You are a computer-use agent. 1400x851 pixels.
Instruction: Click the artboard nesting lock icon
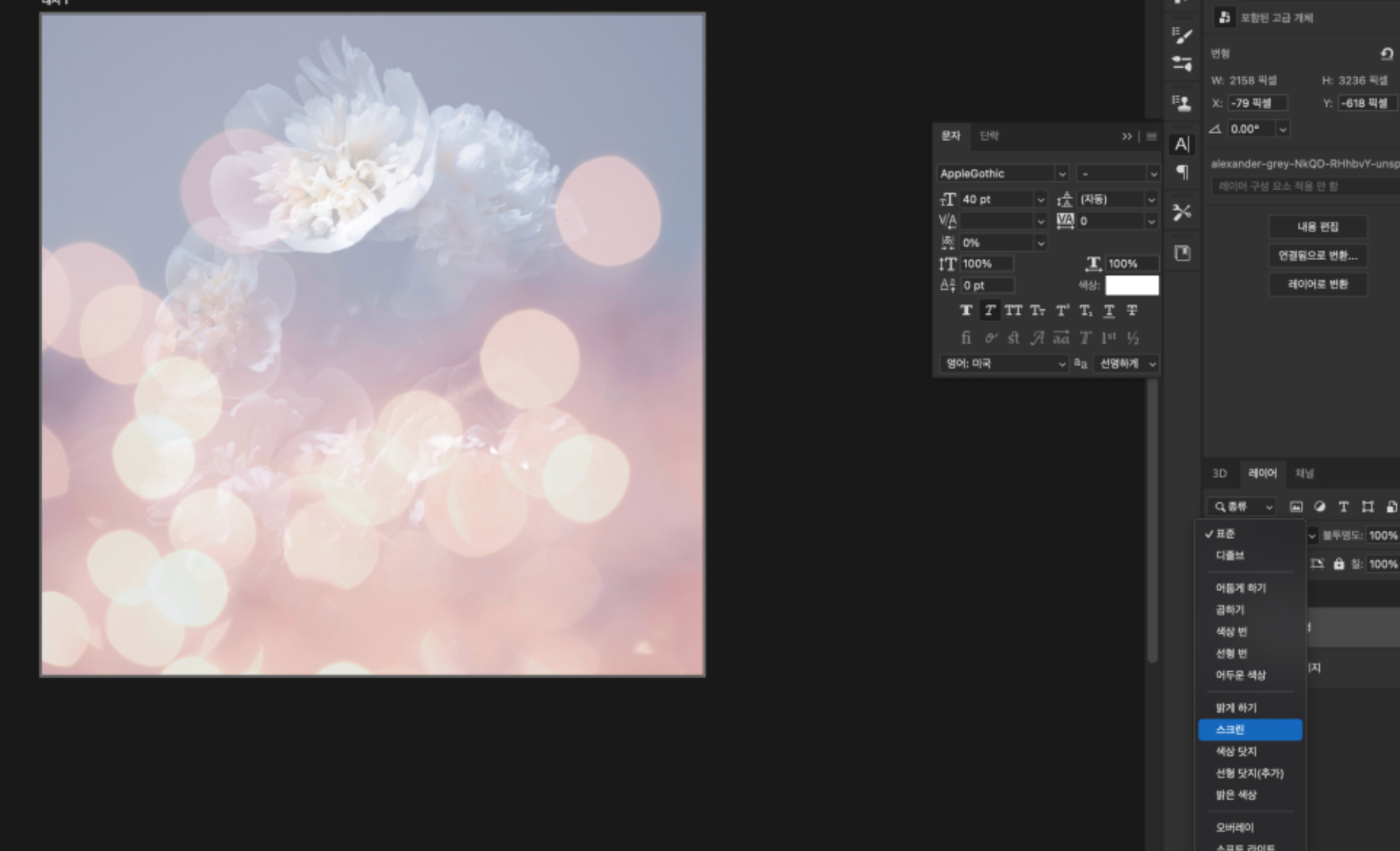tap(1318, 564)
